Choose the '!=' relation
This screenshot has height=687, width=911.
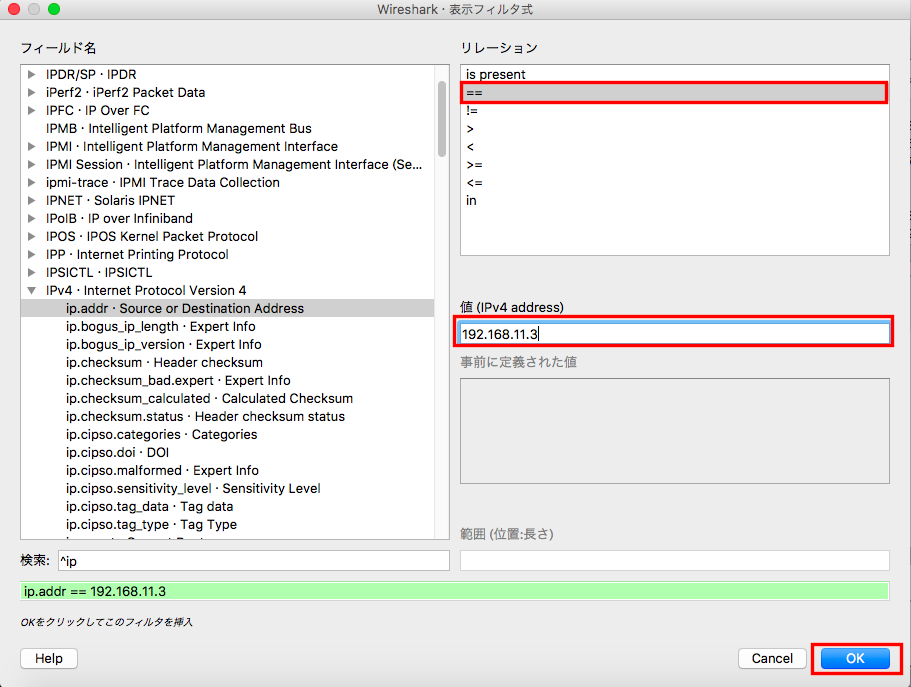tap(675, 110)
